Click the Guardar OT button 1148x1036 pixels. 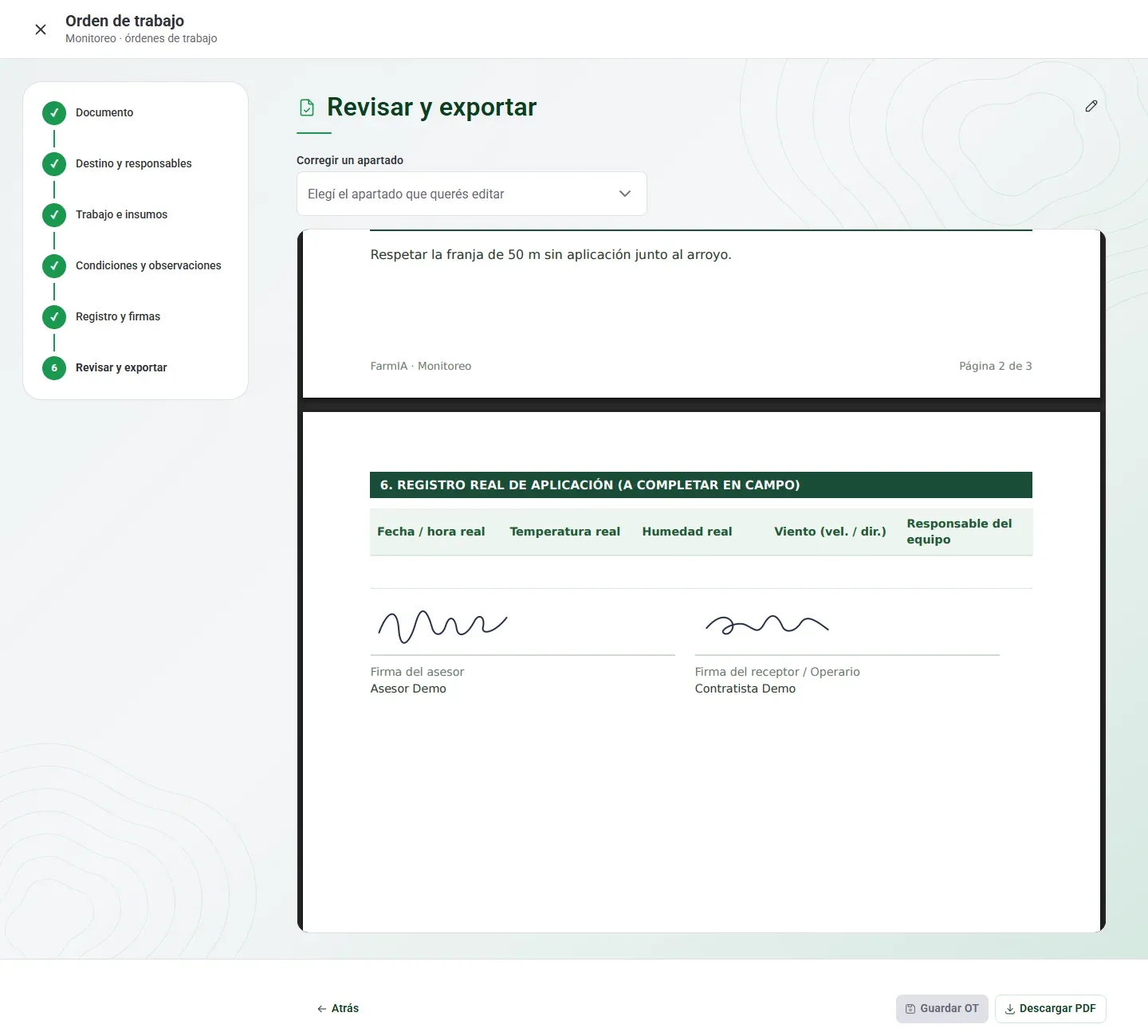[942, 1008]
